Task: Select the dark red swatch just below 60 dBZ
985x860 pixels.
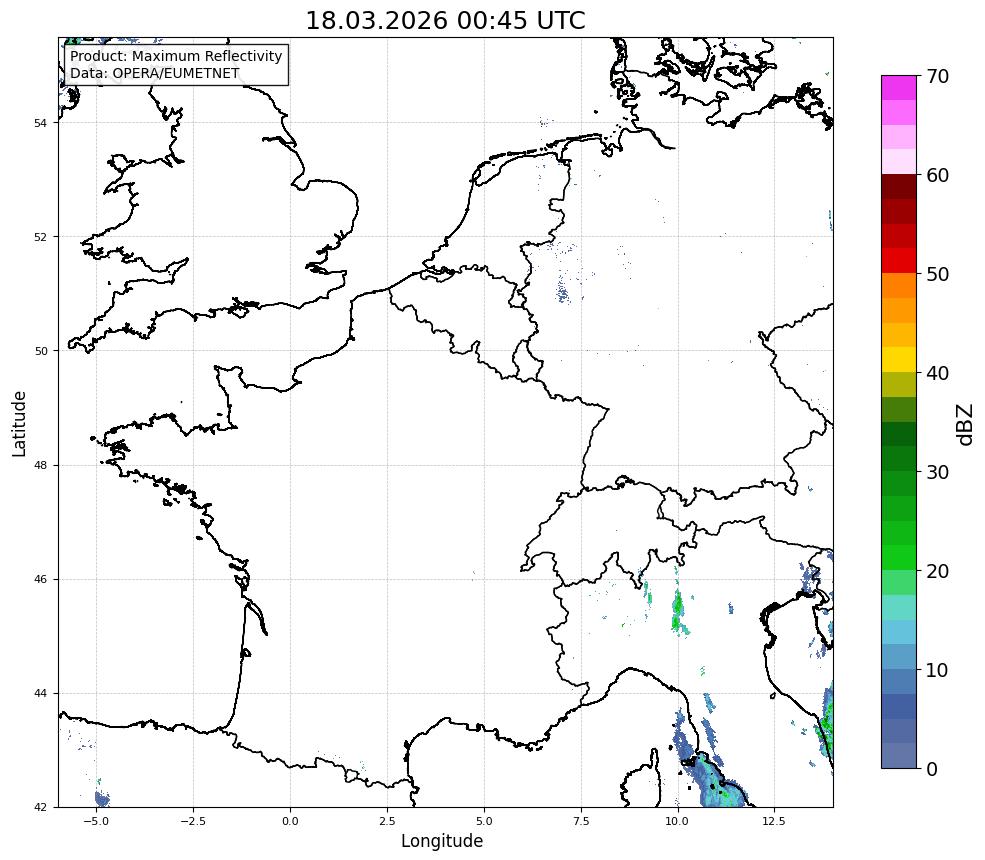Action: pyautogui.click(x=899, y=187)
